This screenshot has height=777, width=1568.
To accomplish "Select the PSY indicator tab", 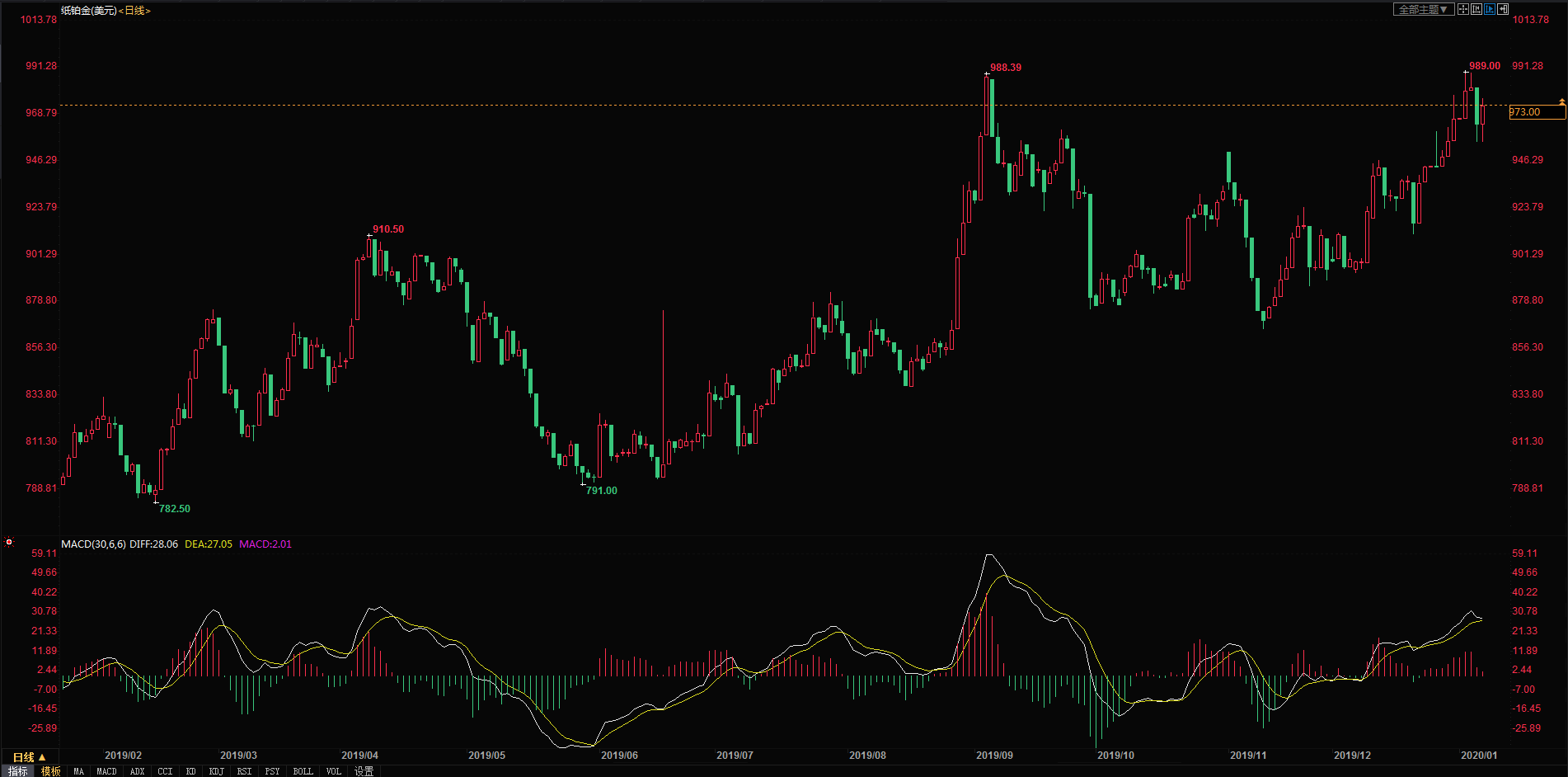I will pyautogui.click(x=273, y=771).
